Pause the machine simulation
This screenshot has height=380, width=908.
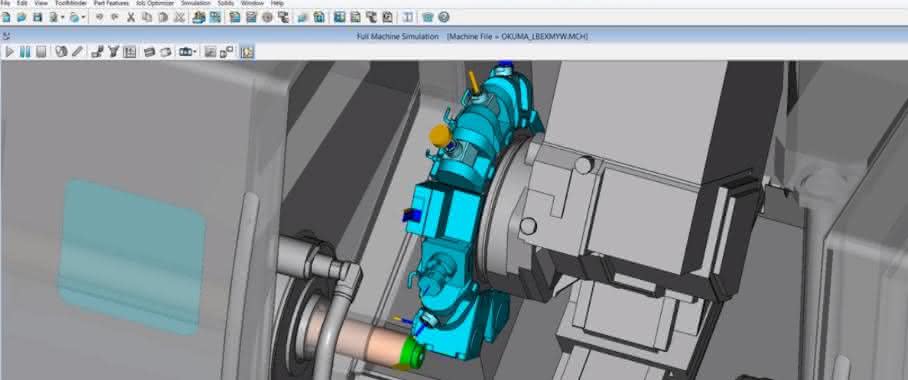tap(25, 52)
